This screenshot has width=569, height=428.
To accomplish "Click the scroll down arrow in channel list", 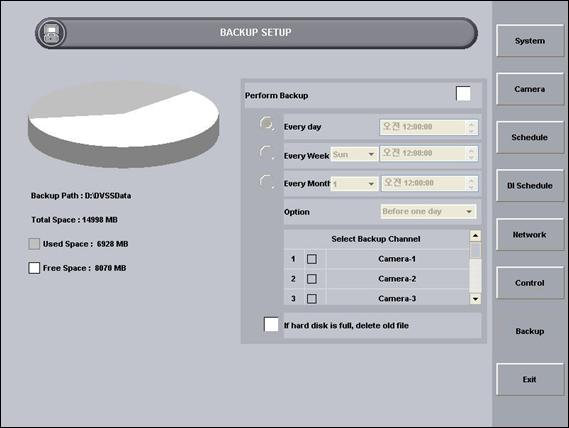I will point(475,299).
